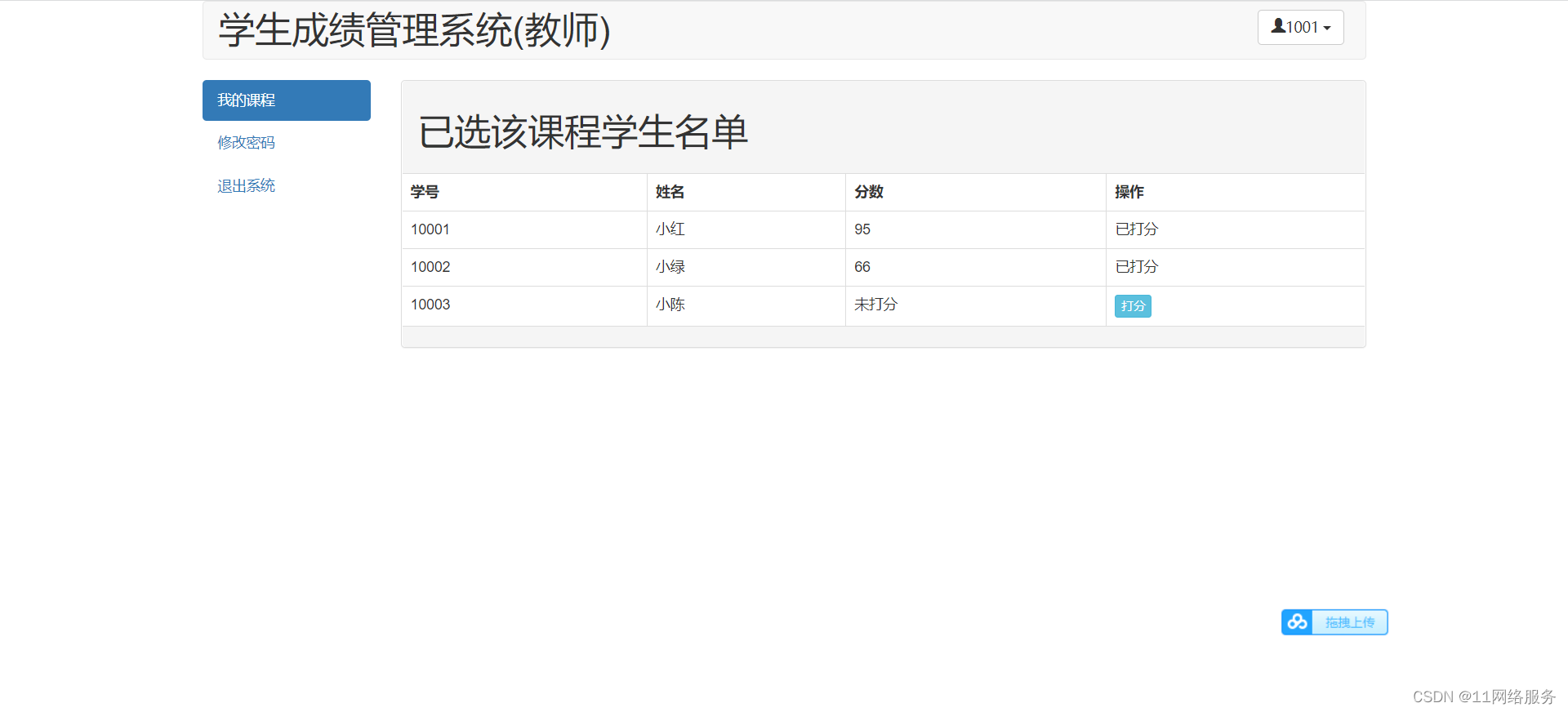Click the 未打分 score cell
Image resolution: width=1568 pixels, height=712 pixels.
click(976, 306)
